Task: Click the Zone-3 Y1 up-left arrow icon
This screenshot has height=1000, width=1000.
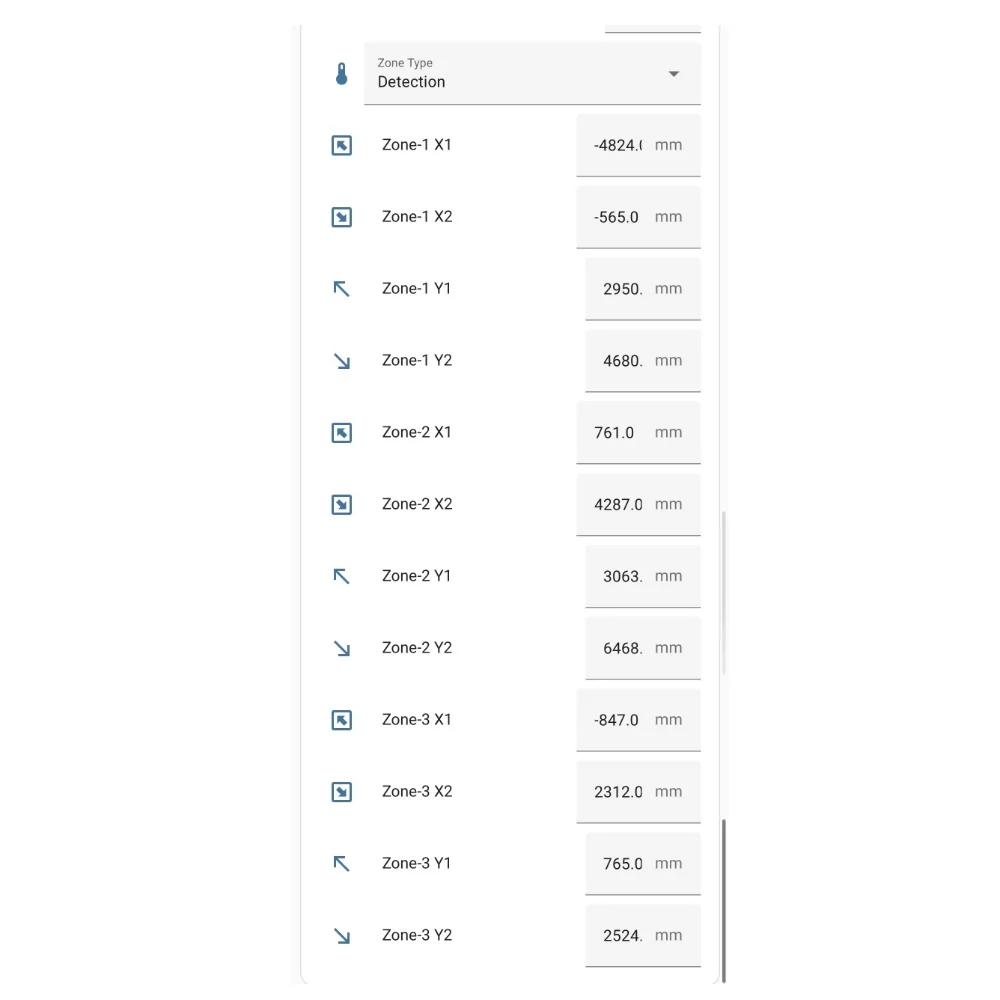Action: click(342, 864)
